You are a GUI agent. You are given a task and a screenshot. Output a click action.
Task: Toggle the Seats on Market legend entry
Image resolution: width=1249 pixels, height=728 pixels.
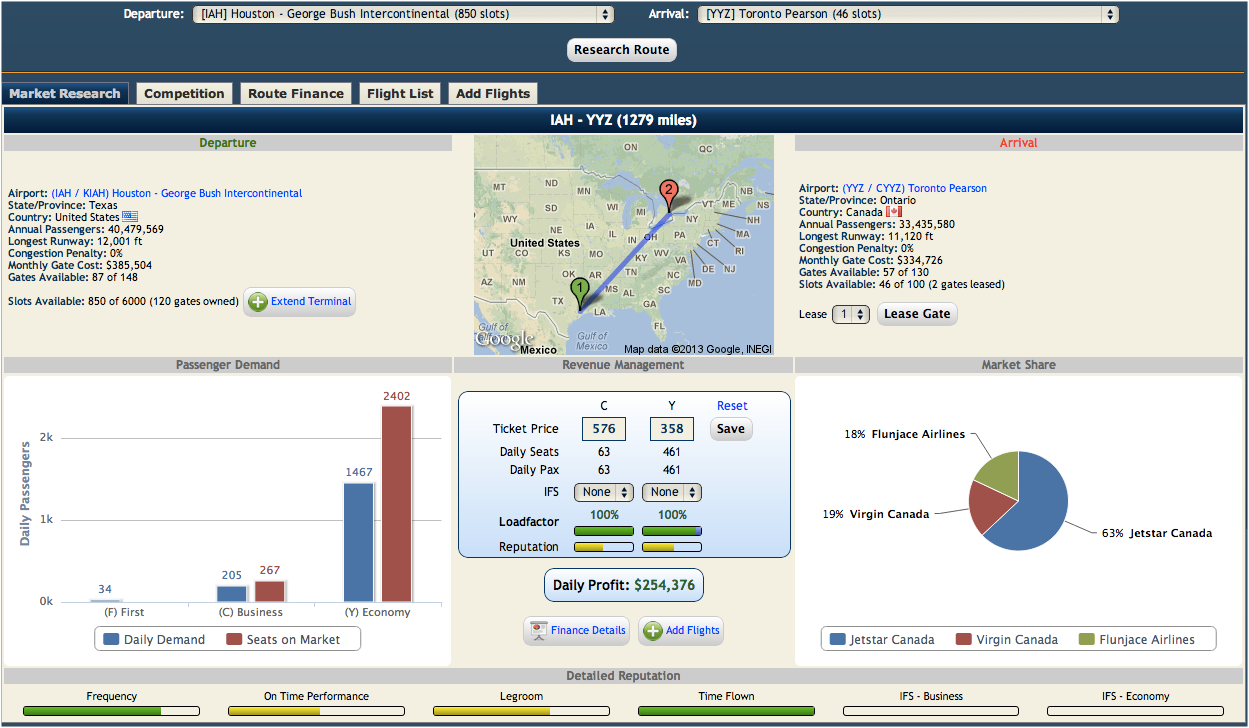click(283, 640)
